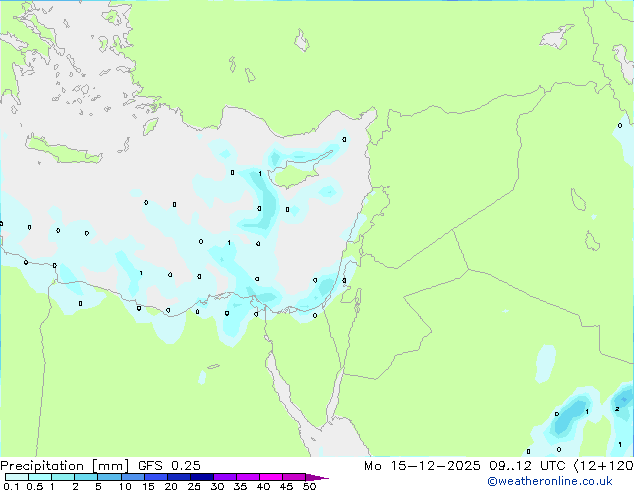Select the legend swatch between 20 and 25

coord(179,477)
